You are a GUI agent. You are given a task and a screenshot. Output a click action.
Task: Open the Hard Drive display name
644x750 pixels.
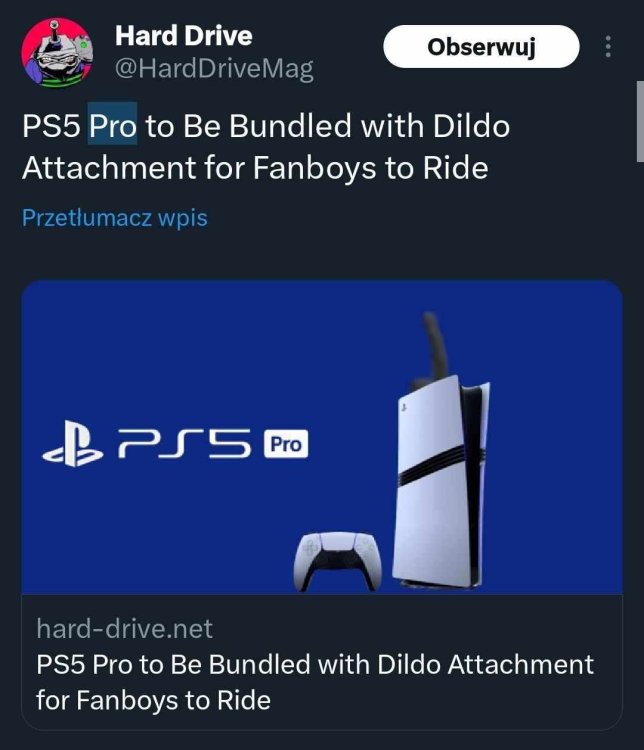pyautogui.click(x=183, y=36)
